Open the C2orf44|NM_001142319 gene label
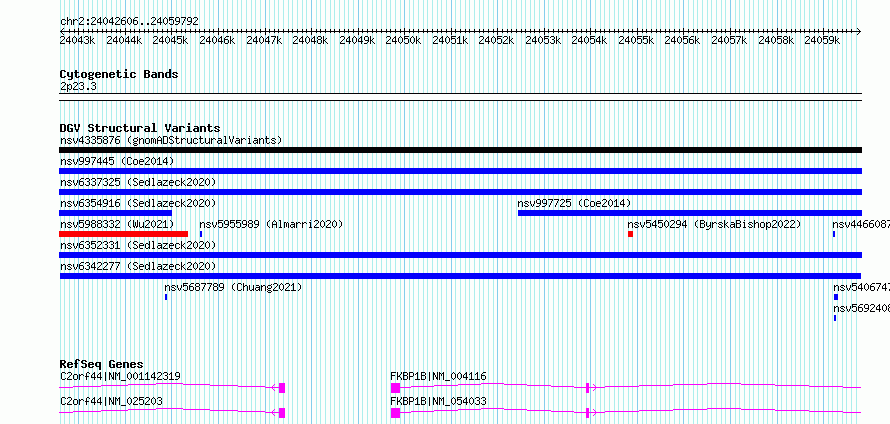The image size is (890, 424). click(x=120, y=376)
